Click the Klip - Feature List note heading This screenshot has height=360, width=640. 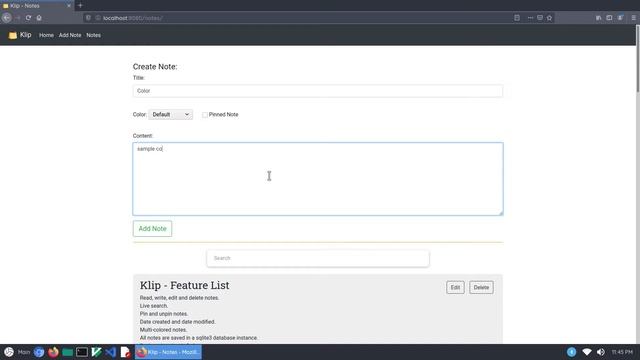tap(184, 285)
